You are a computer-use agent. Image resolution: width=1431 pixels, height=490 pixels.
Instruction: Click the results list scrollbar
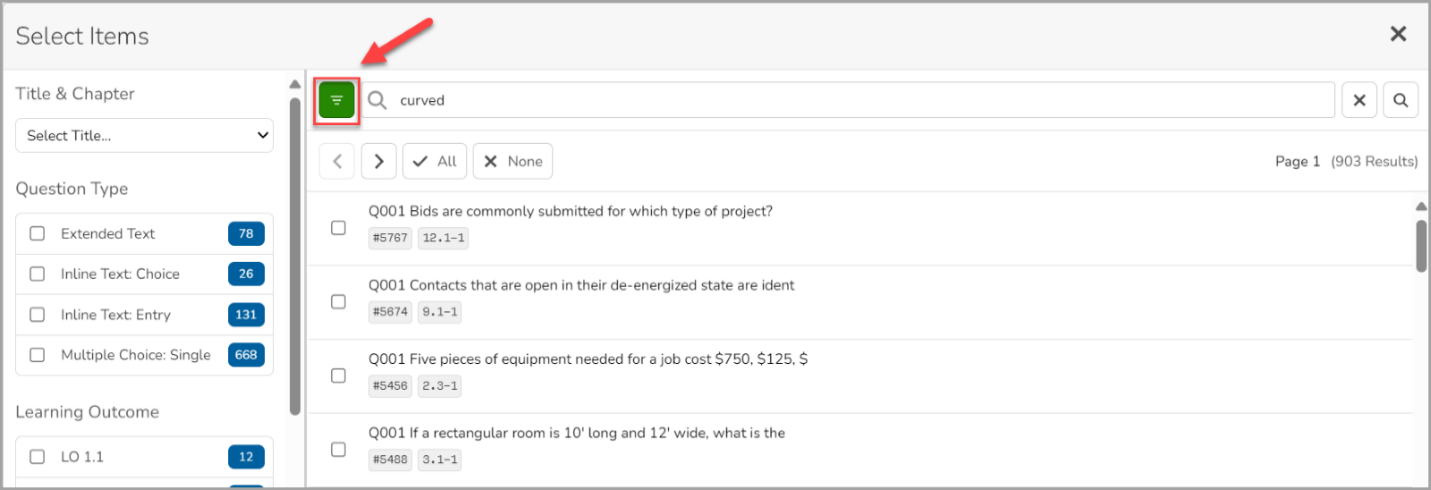tap(1422, 245)
